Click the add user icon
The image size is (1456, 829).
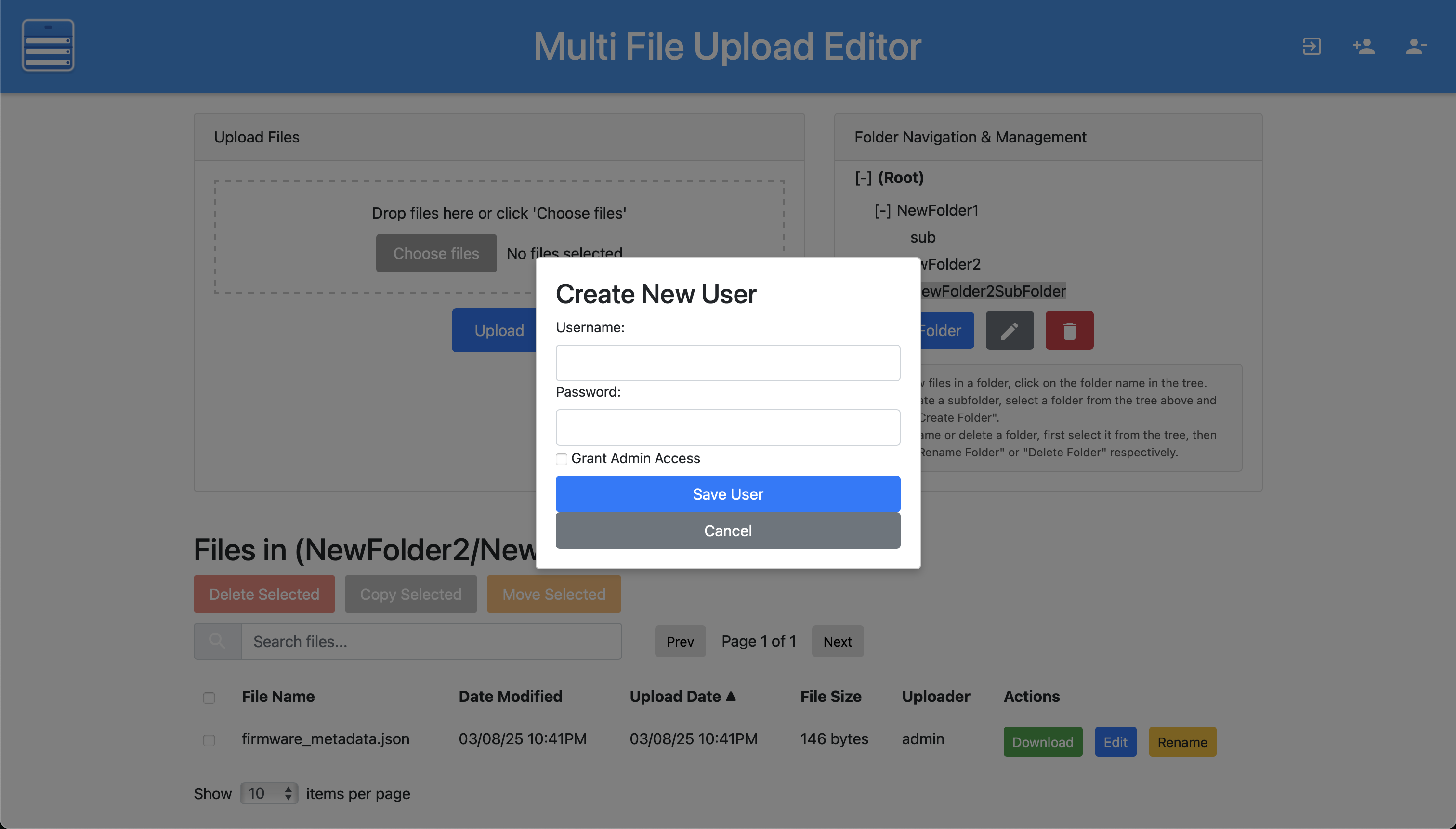(1364, 46)
